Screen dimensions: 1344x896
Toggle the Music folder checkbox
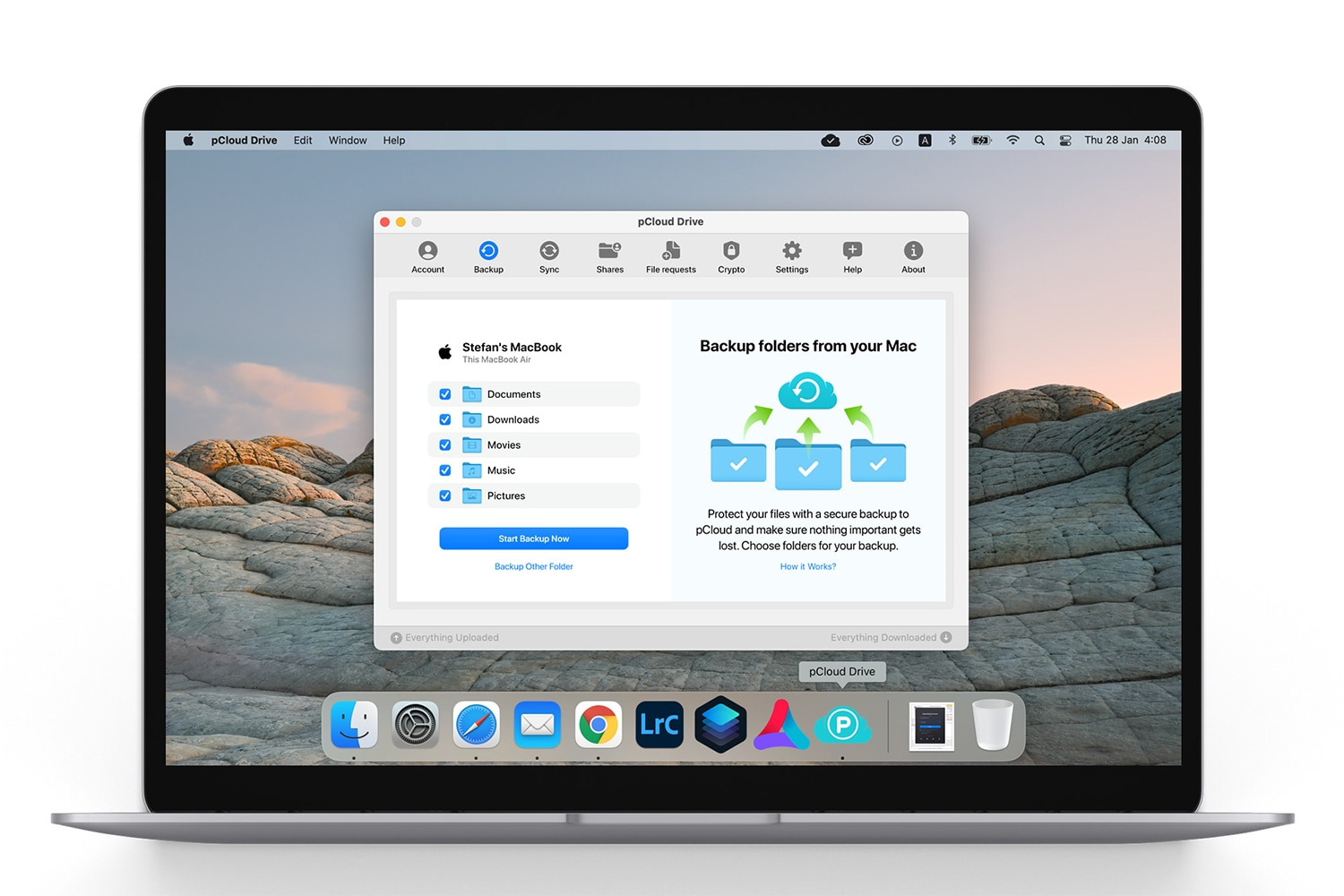click(x=445, y=470)
